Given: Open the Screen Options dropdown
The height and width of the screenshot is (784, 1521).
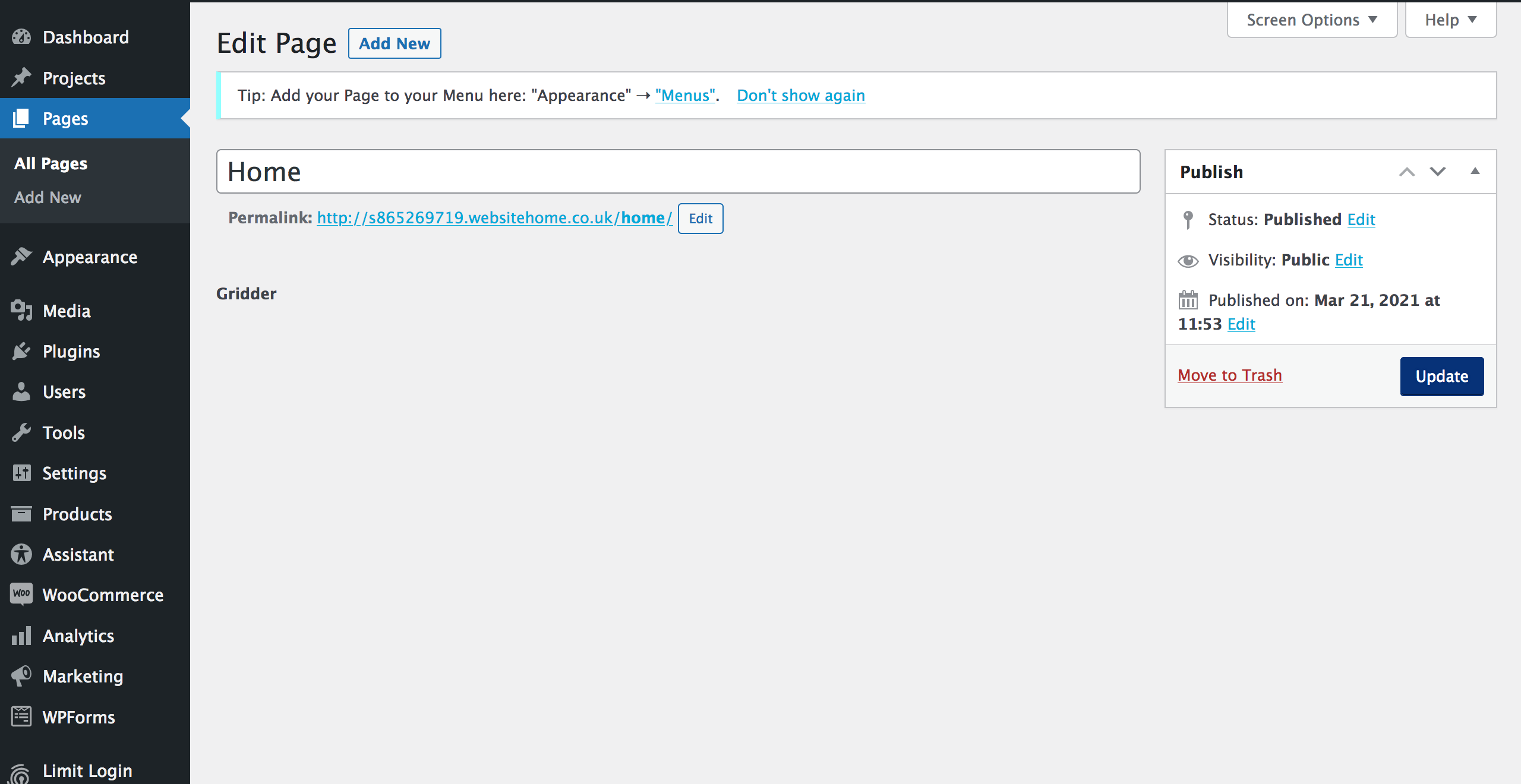Looking at the screenshot, I should pyautogui.click(x=1311, y=20).
